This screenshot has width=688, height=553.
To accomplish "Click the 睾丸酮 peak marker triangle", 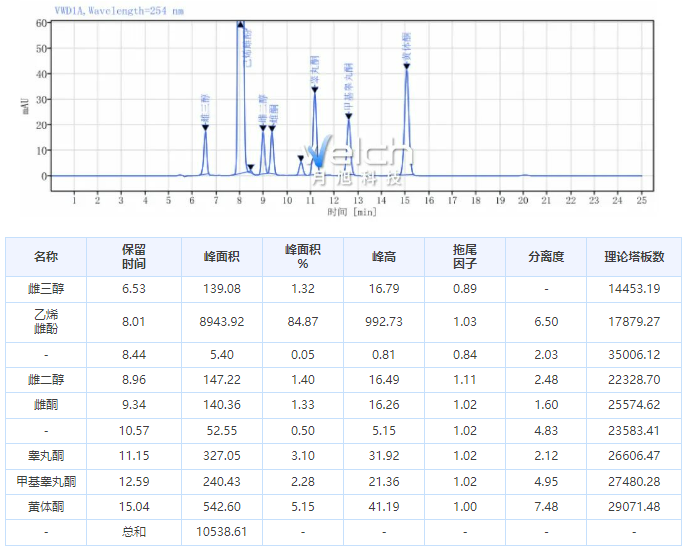I will [314, 90].
